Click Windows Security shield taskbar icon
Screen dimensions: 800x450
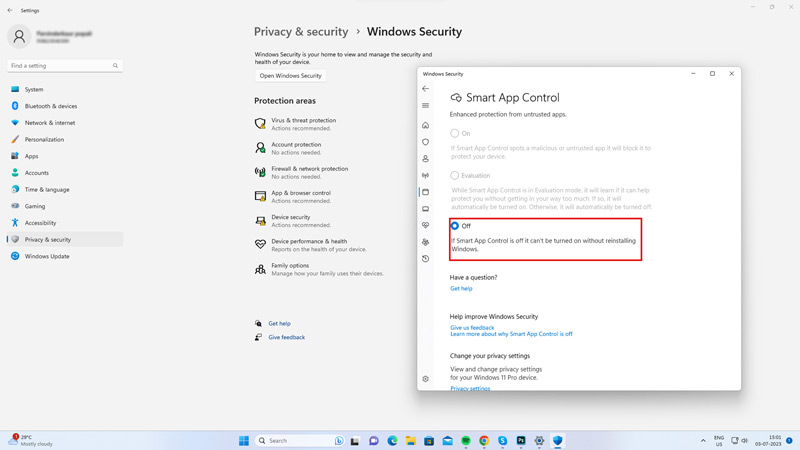point(558,440)
